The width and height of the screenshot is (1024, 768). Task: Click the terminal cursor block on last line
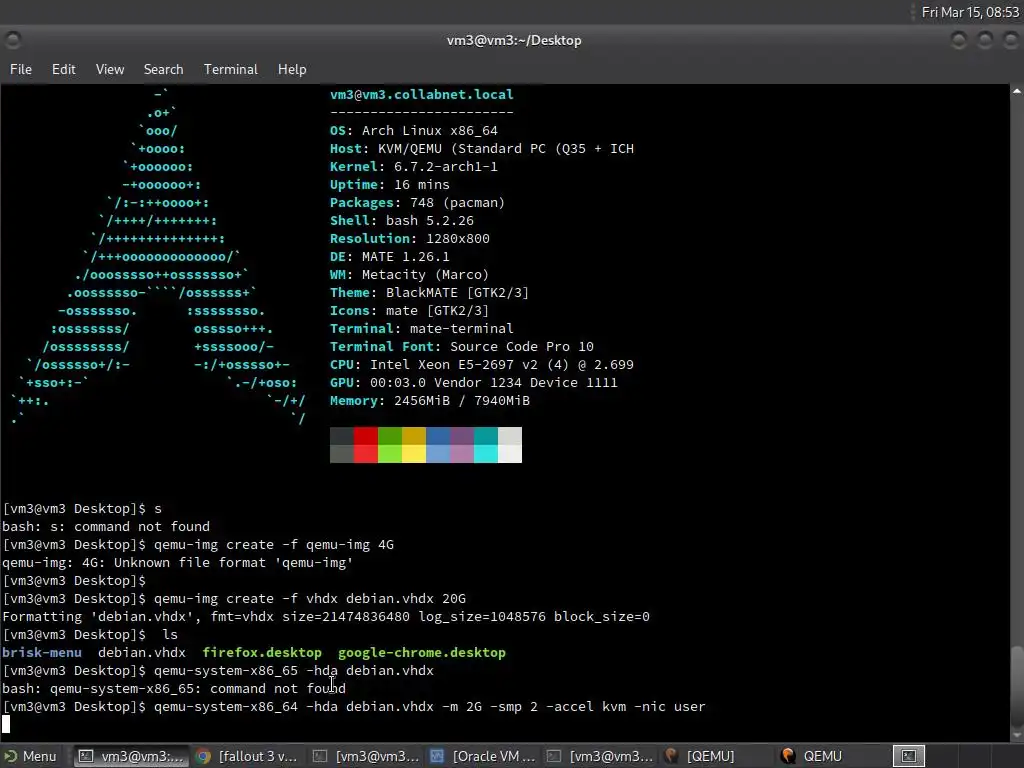click(x=6, y=725)
